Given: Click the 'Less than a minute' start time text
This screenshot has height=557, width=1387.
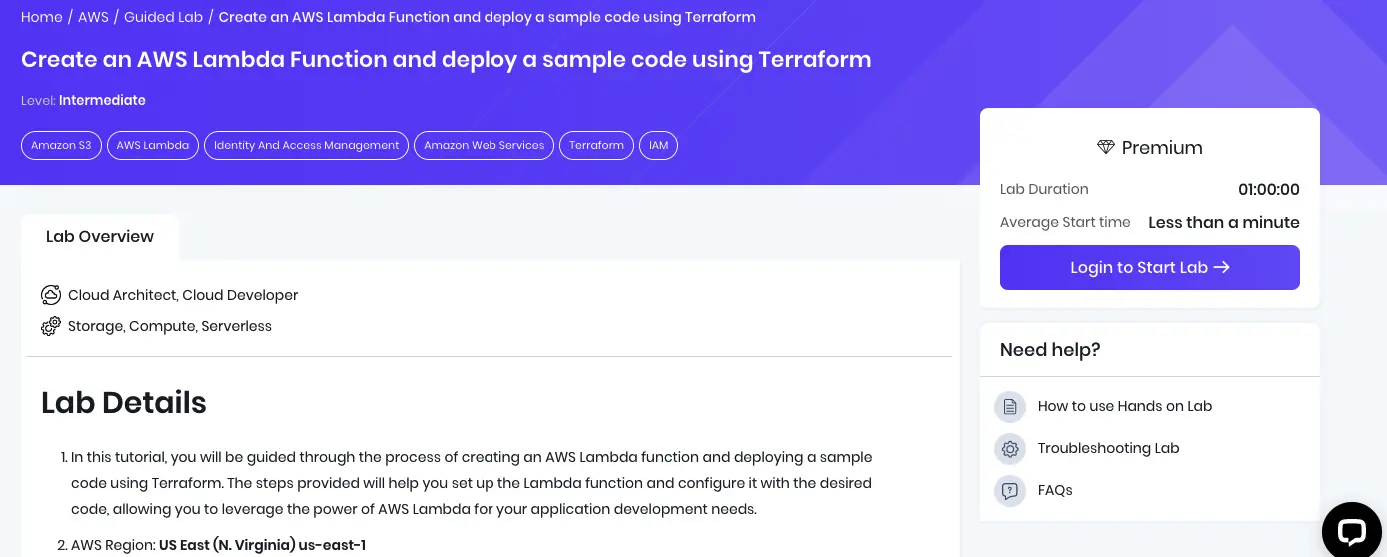Looking at the screenshot, I should pos(1224,222).
